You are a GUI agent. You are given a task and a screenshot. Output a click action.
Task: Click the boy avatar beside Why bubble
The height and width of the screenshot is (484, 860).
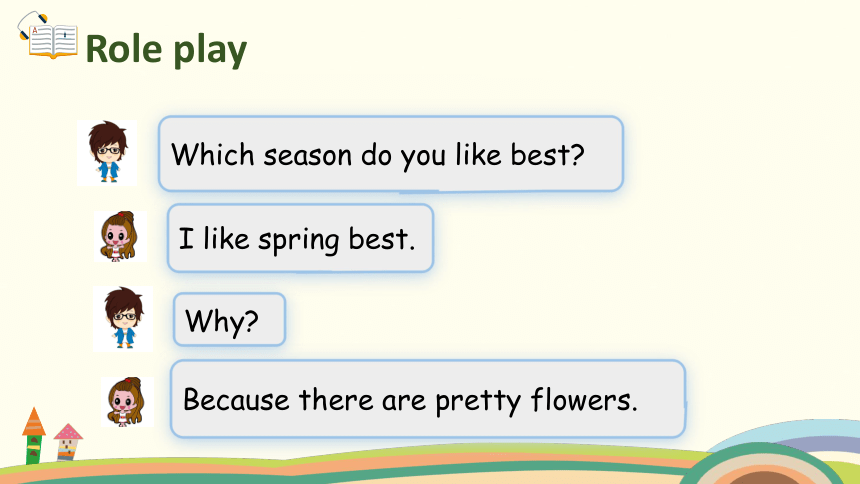click(x=123, y=318)
